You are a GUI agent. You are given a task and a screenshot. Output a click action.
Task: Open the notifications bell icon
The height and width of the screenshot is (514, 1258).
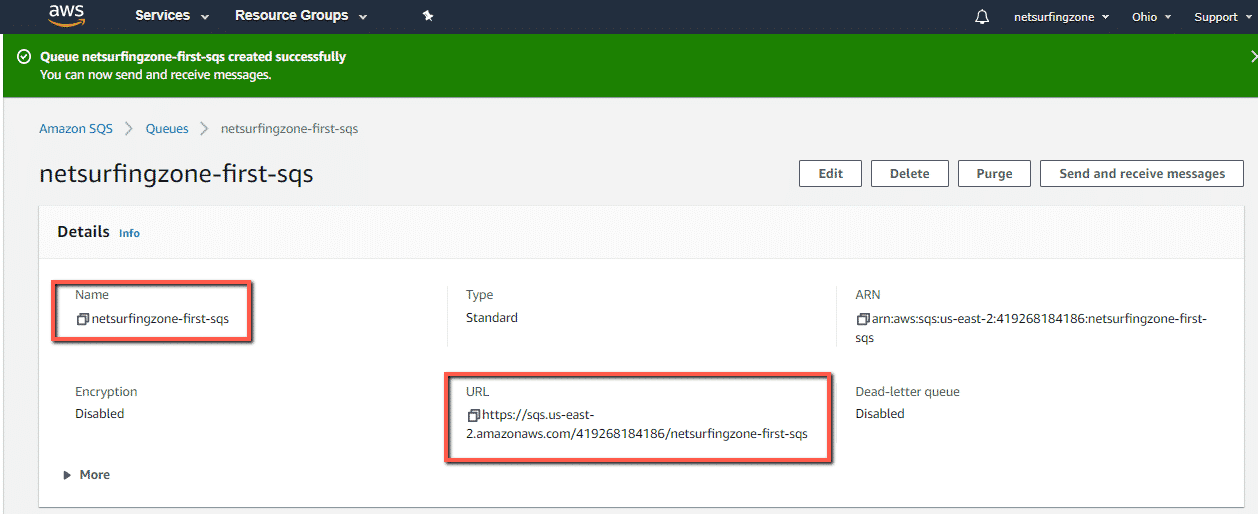tap(982, 17)
